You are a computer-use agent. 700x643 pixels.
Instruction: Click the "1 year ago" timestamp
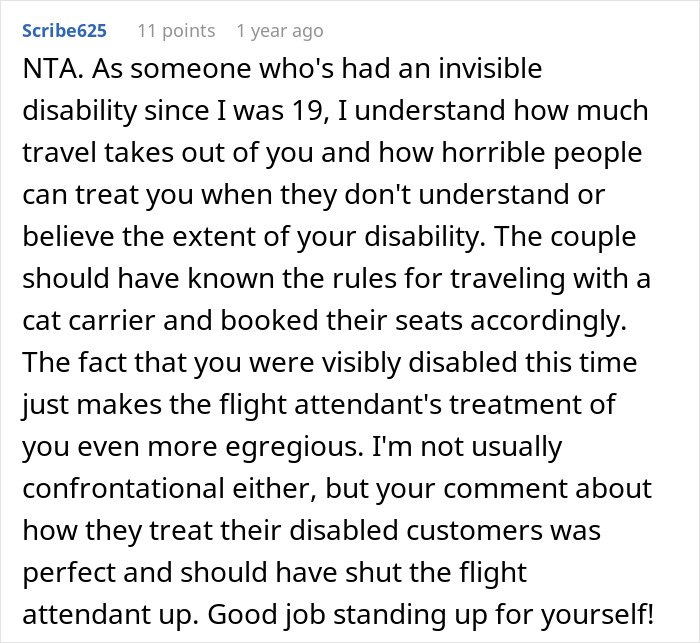pyautogui.click(x=280, y=31)
